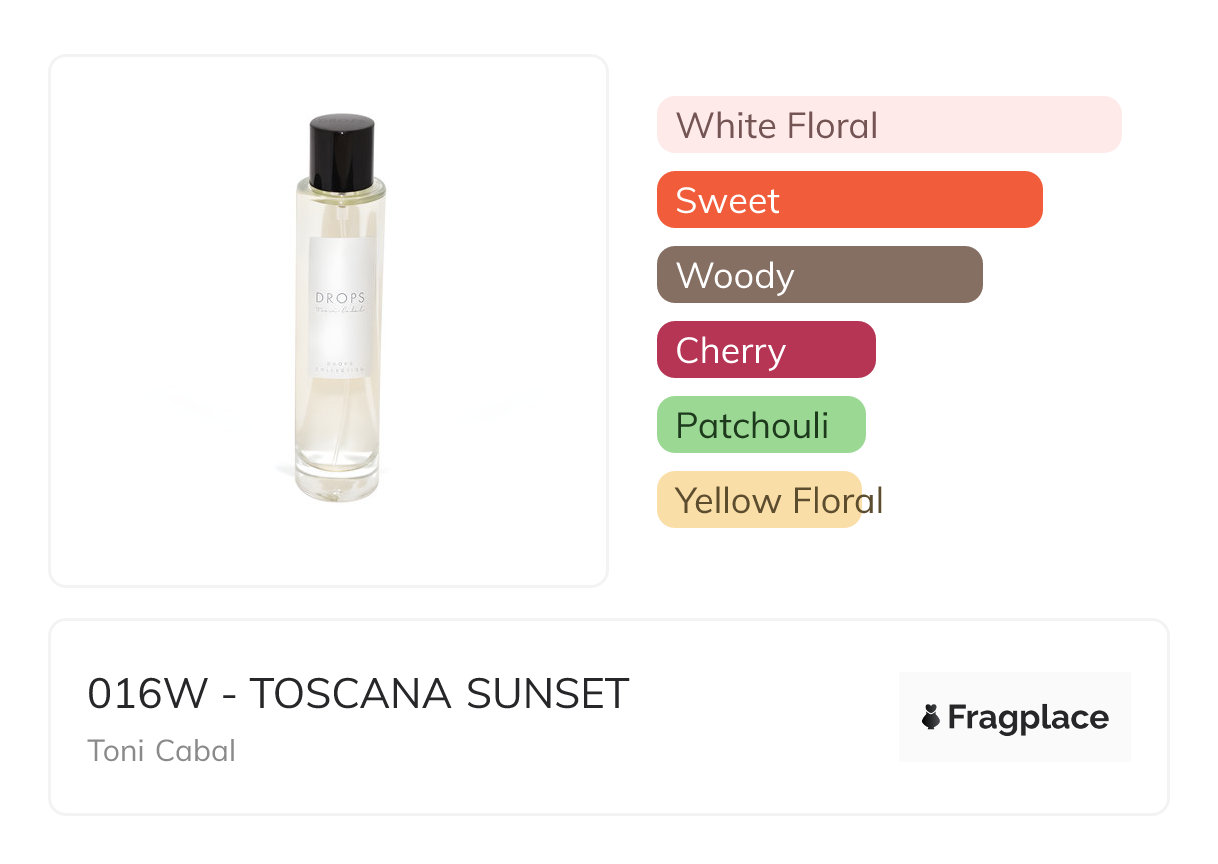The image size is (1218, 864).
Task: Click the Fragplace wordmark text
Action: point(1028,718)
